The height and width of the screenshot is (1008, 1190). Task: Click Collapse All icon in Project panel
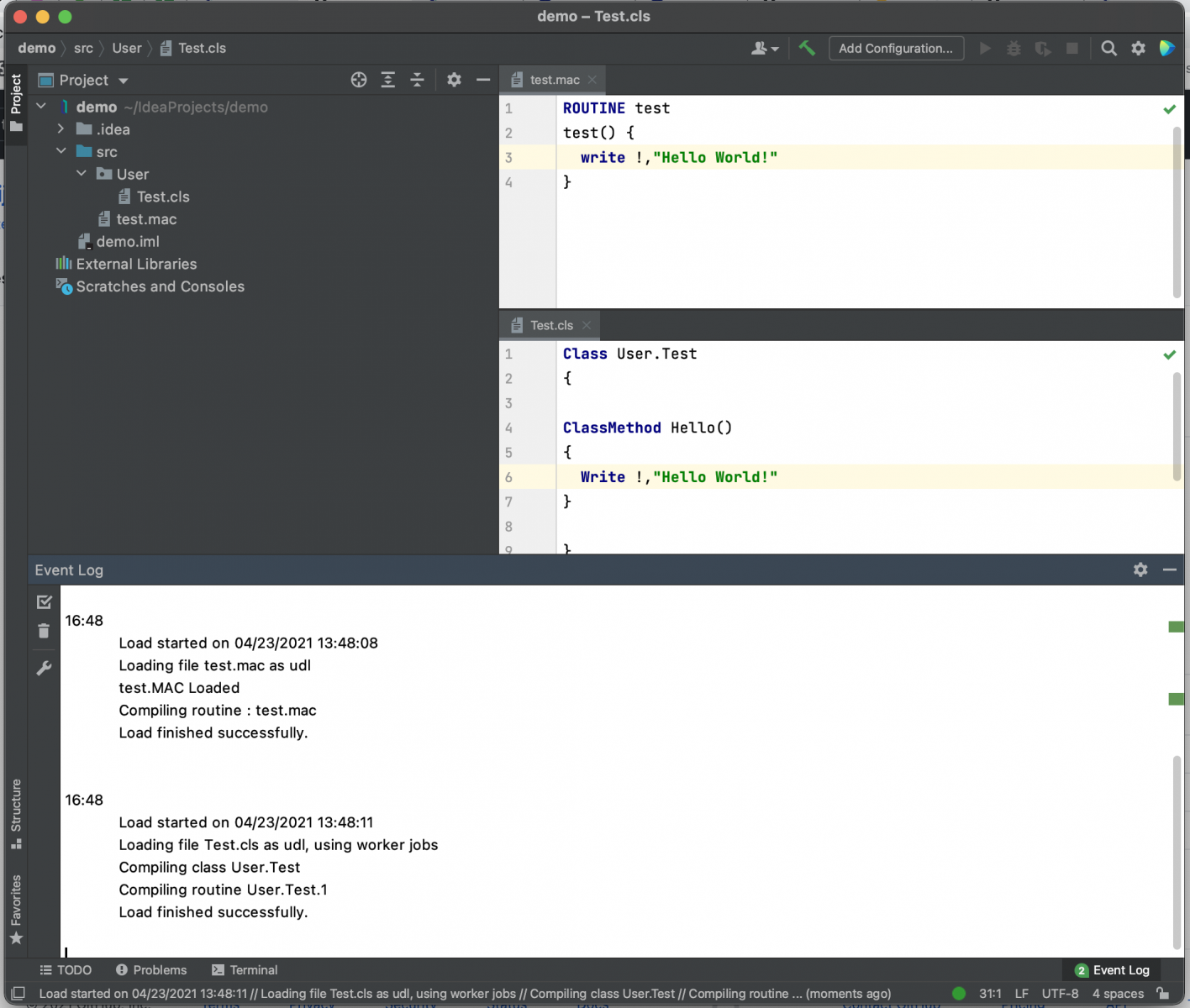tap(417, 80)
